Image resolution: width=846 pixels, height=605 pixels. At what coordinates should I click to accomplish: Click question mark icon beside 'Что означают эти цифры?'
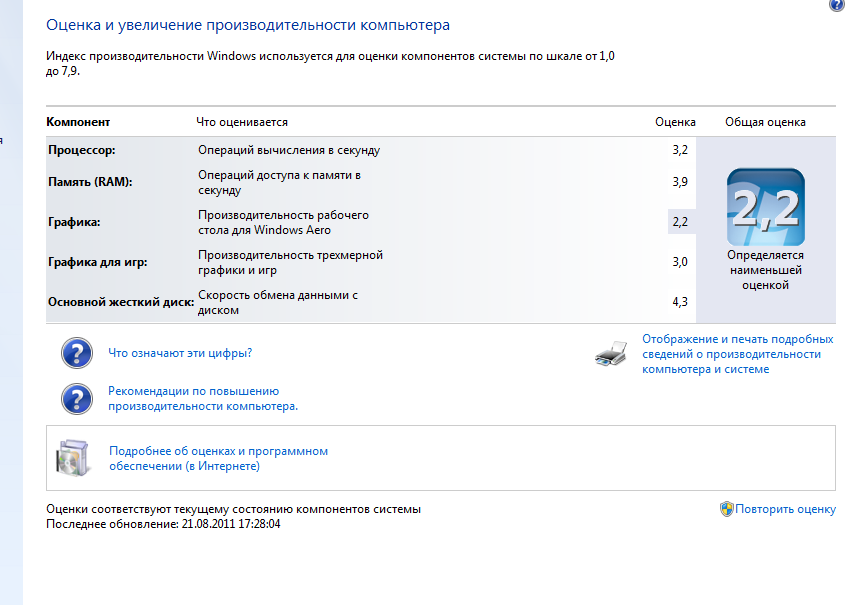77,353
